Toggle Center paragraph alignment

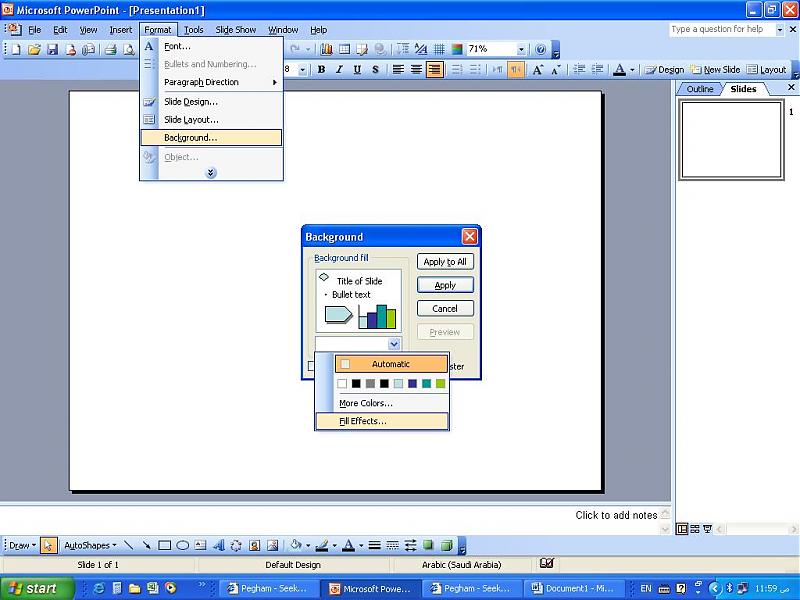416,69
